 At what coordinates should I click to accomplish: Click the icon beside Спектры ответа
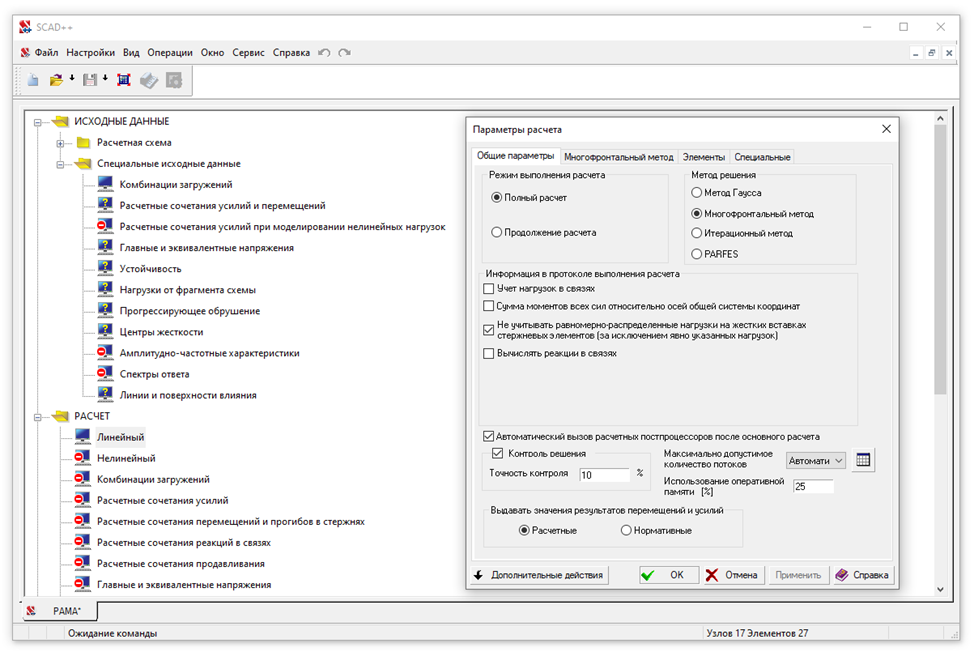pos(105,374)
